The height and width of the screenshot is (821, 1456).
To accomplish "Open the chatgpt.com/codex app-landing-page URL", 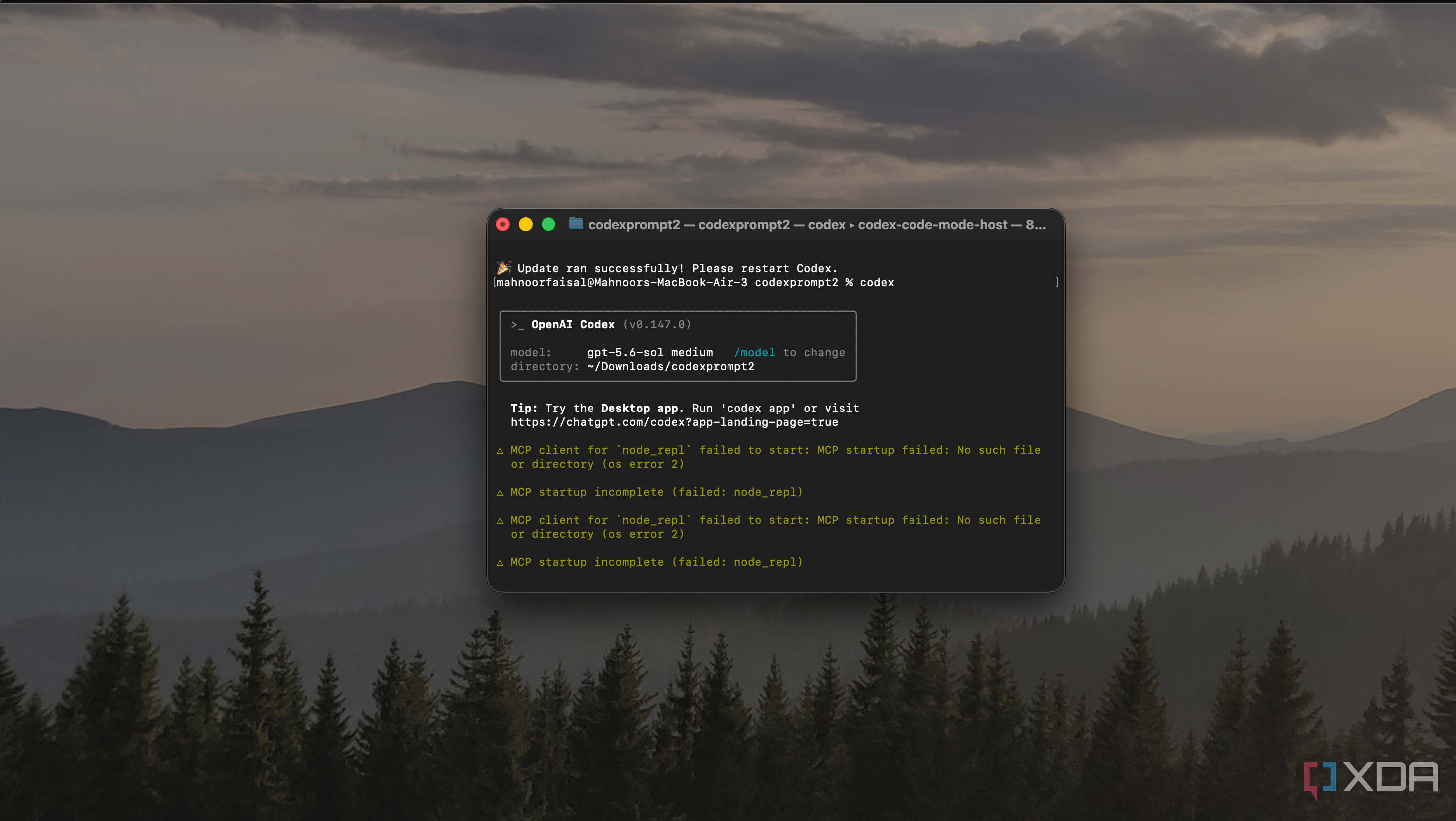I will tap(674, 422).
